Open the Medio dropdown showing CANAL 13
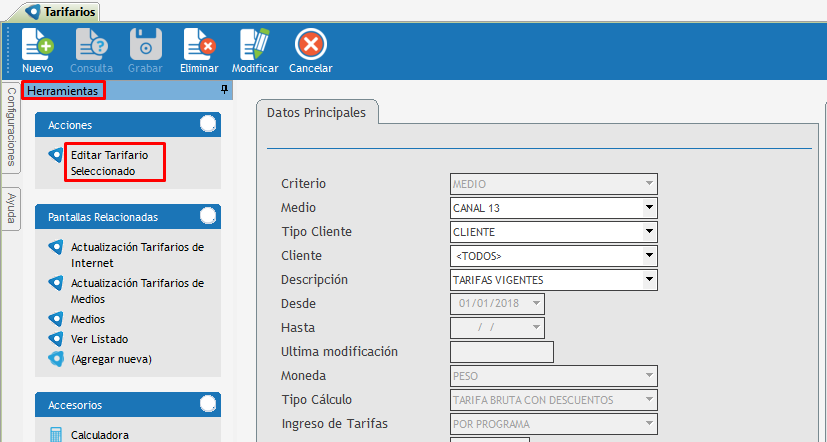The width and height of the screenshot is (827, 442). [x=649, y=208]
